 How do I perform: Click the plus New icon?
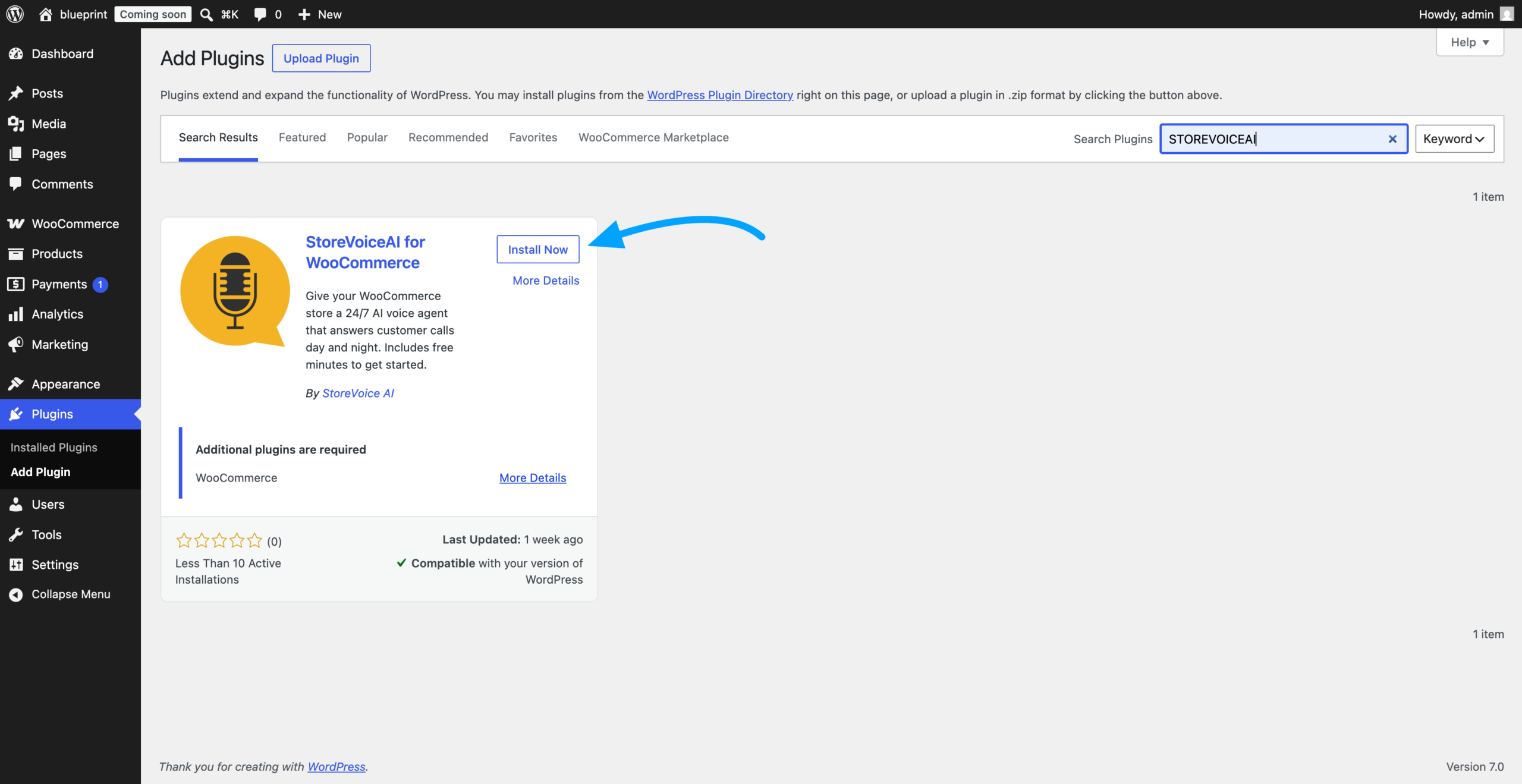coord(304,14)
